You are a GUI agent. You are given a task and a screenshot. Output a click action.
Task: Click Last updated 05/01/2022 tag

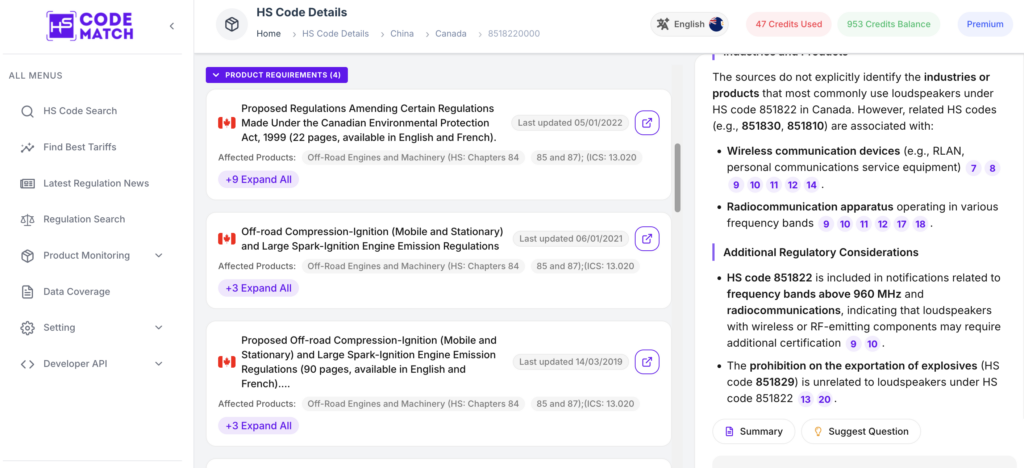point(570,123)
